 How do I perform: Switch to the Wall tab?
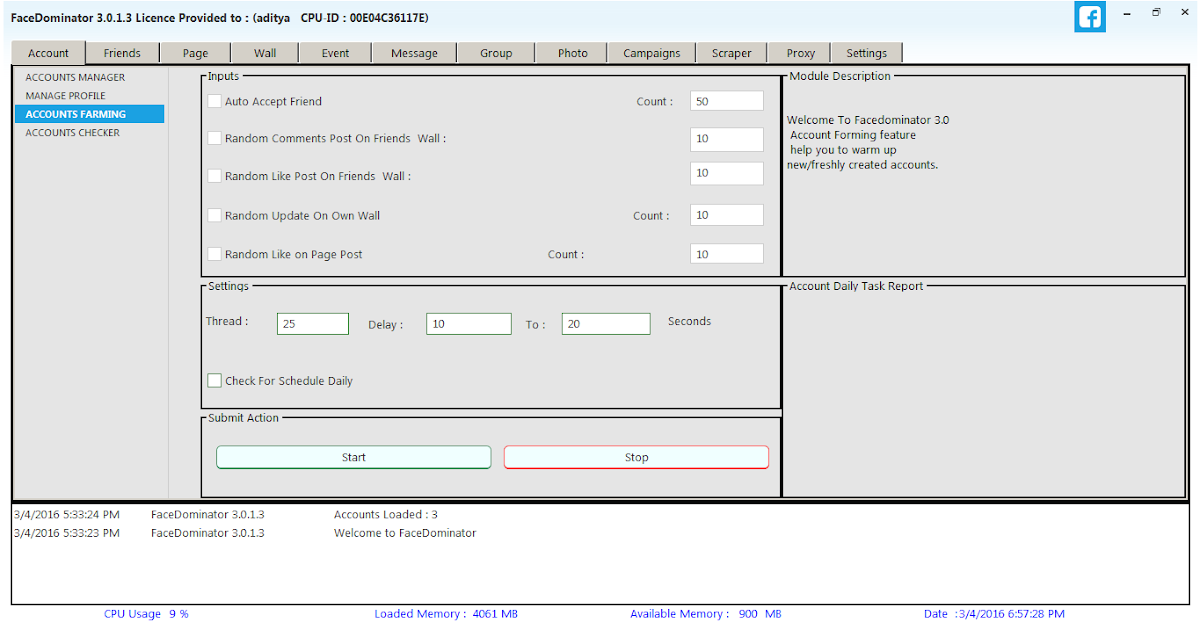265,53
